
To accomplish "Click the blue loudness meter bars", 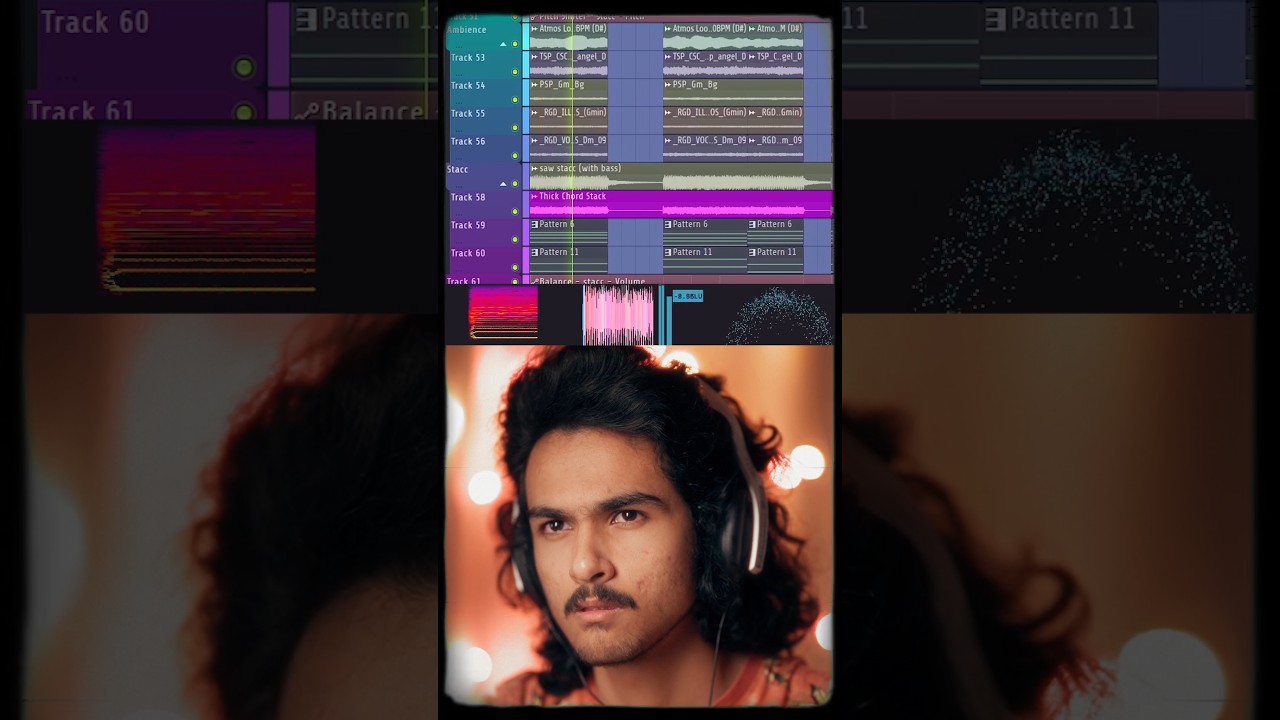I will [663, 315].
